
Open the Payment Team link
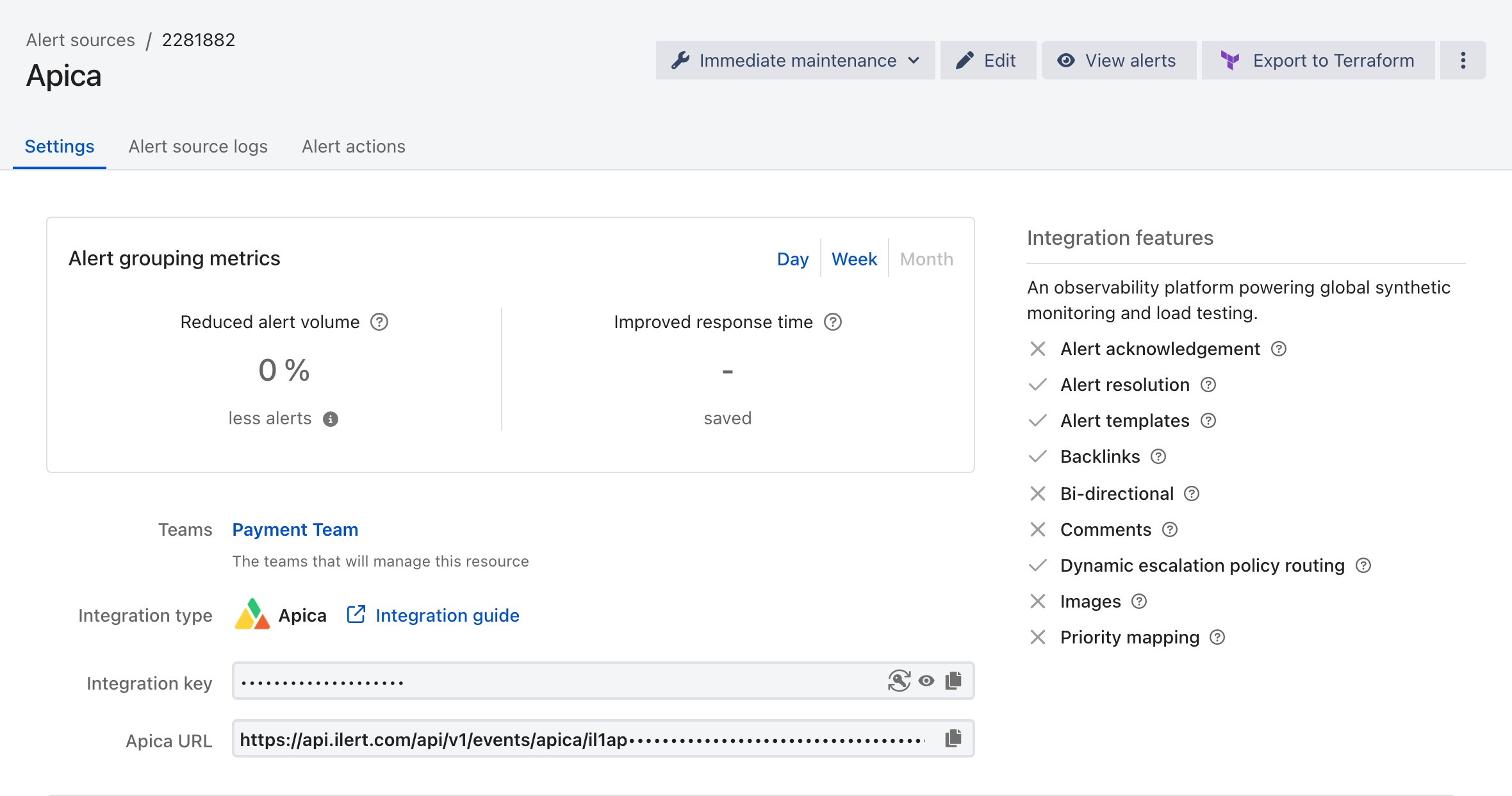click(x=295, y=529)
